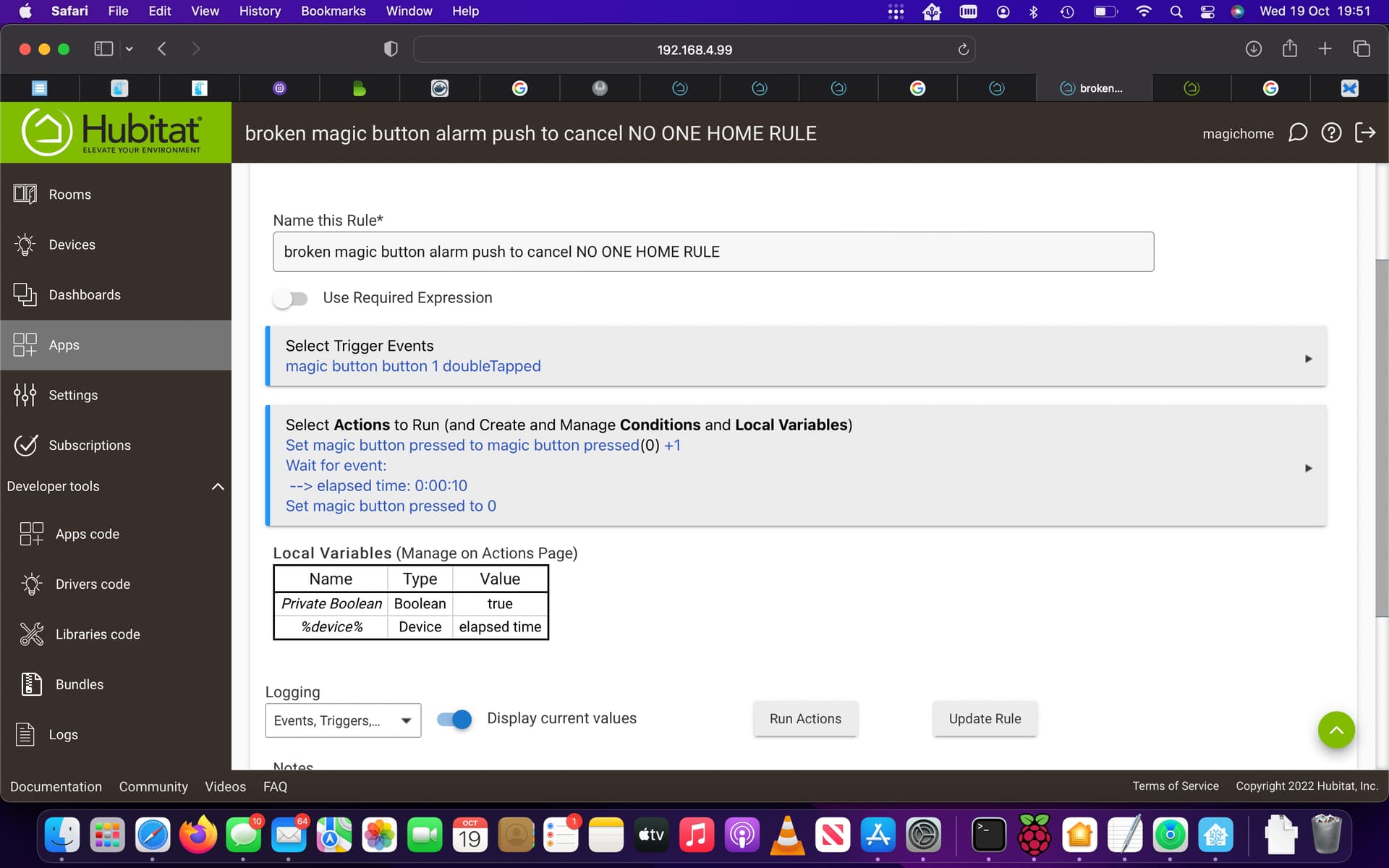Open the History menu
1389x868 pixels.
pyautogui.click(x=260, y=11)
